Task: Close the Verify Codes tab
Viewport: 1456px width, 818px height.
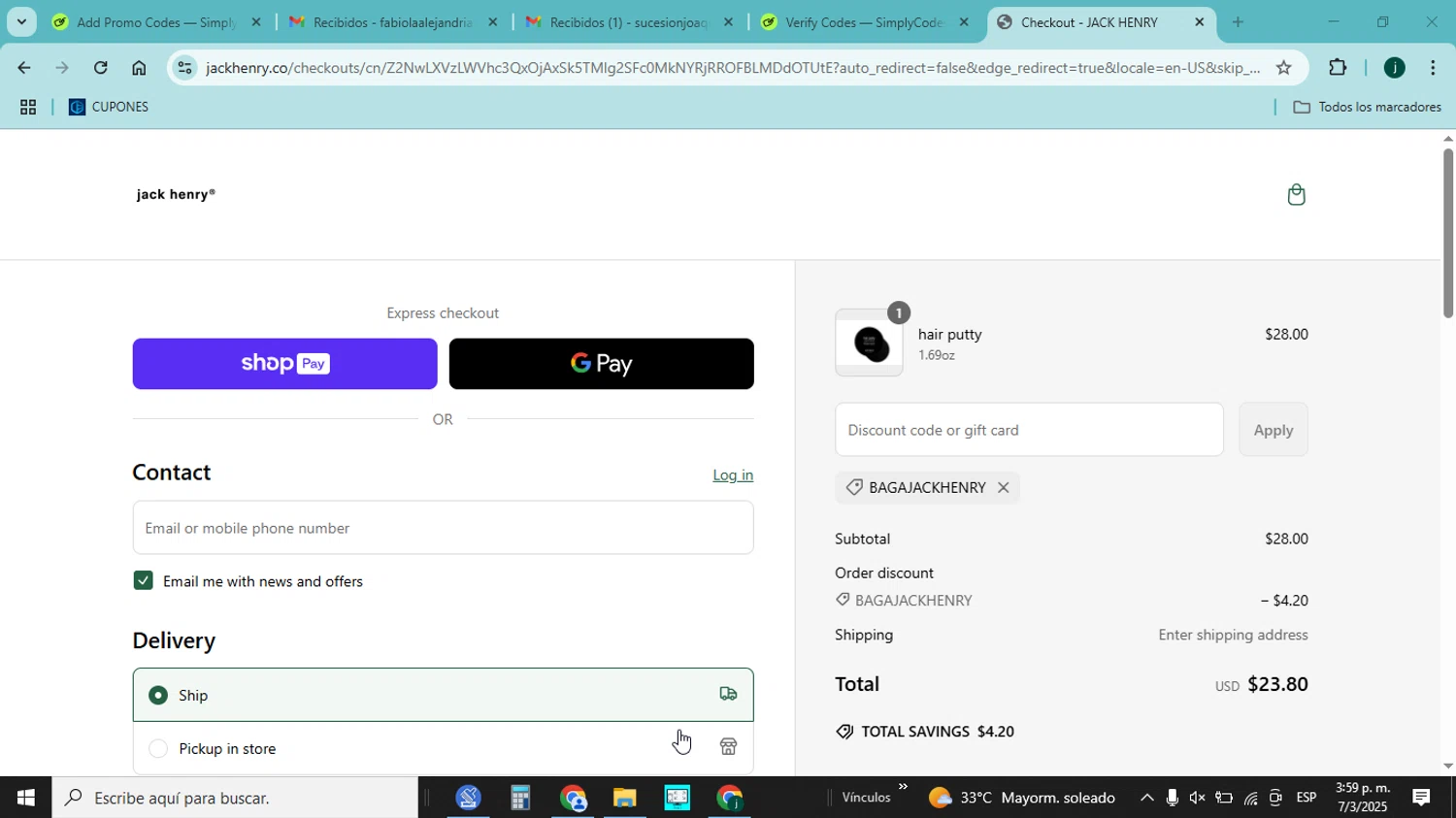Action: (964, 22)
